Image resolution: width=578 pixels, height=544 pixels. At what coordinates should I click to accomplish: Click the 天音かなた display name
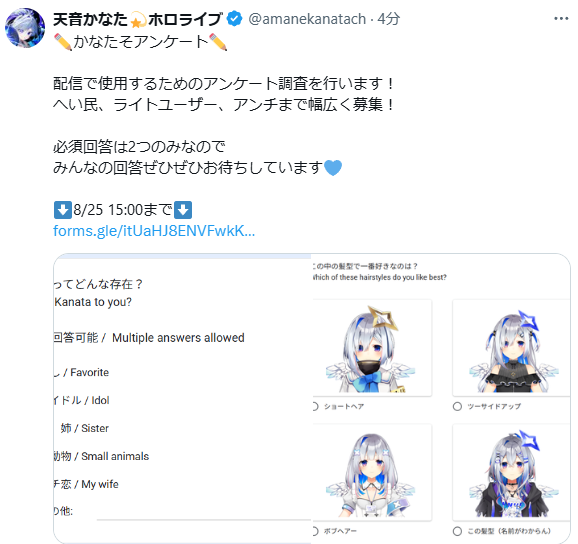pos(90,19)
